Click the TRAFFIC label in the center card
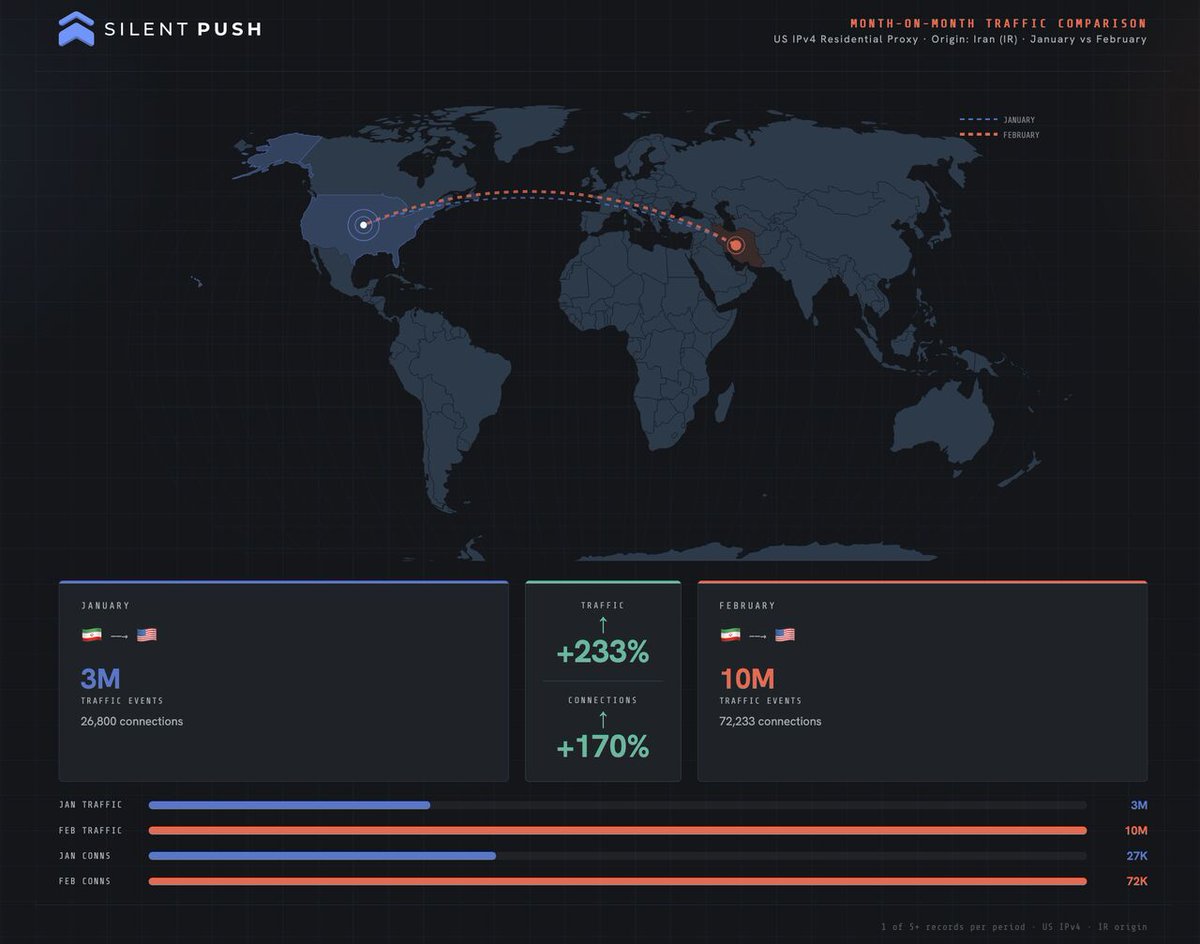The width and height of the screenshot is (1200, 944). pyautogui.click(x=603, y=606)
